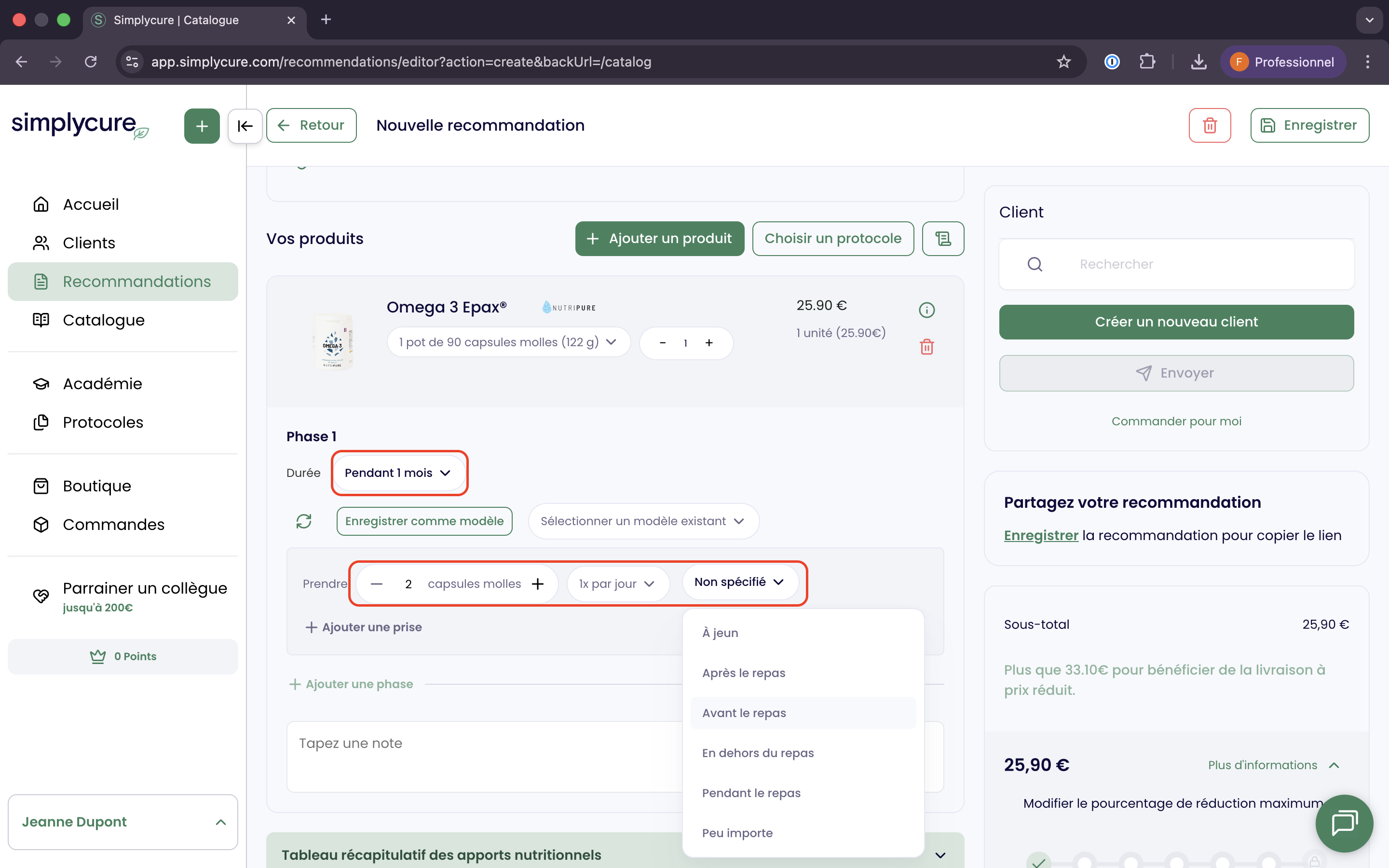This screenshot has width=1389, height=868.
Task: Click the client Rechercher search field
Action: 1176,264
